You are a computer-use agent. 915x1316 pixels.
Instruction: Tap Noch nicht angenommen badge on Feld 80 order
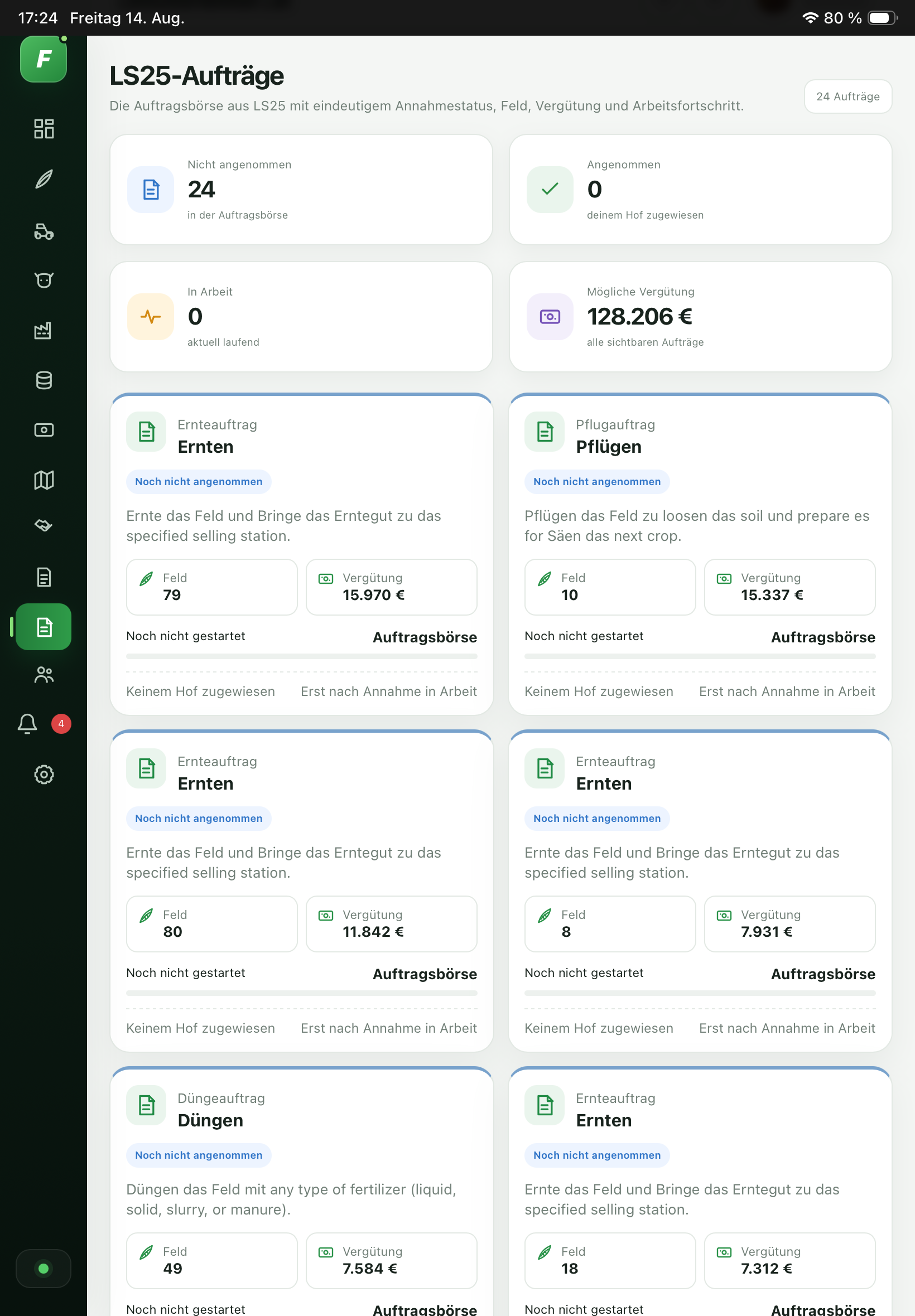(199, 819)
